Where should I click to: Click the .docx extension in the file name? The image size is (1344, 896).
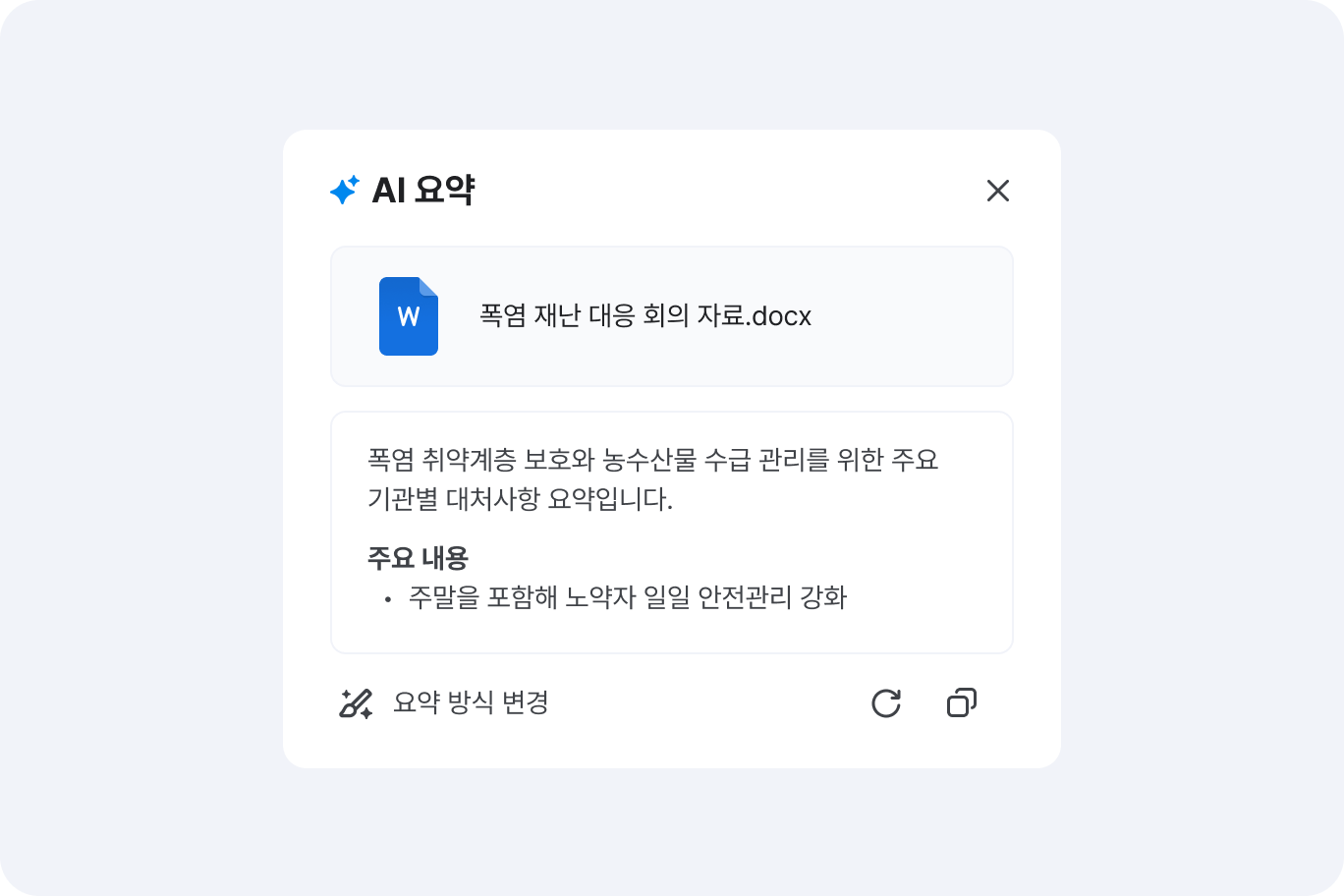(x=781, y=316)
